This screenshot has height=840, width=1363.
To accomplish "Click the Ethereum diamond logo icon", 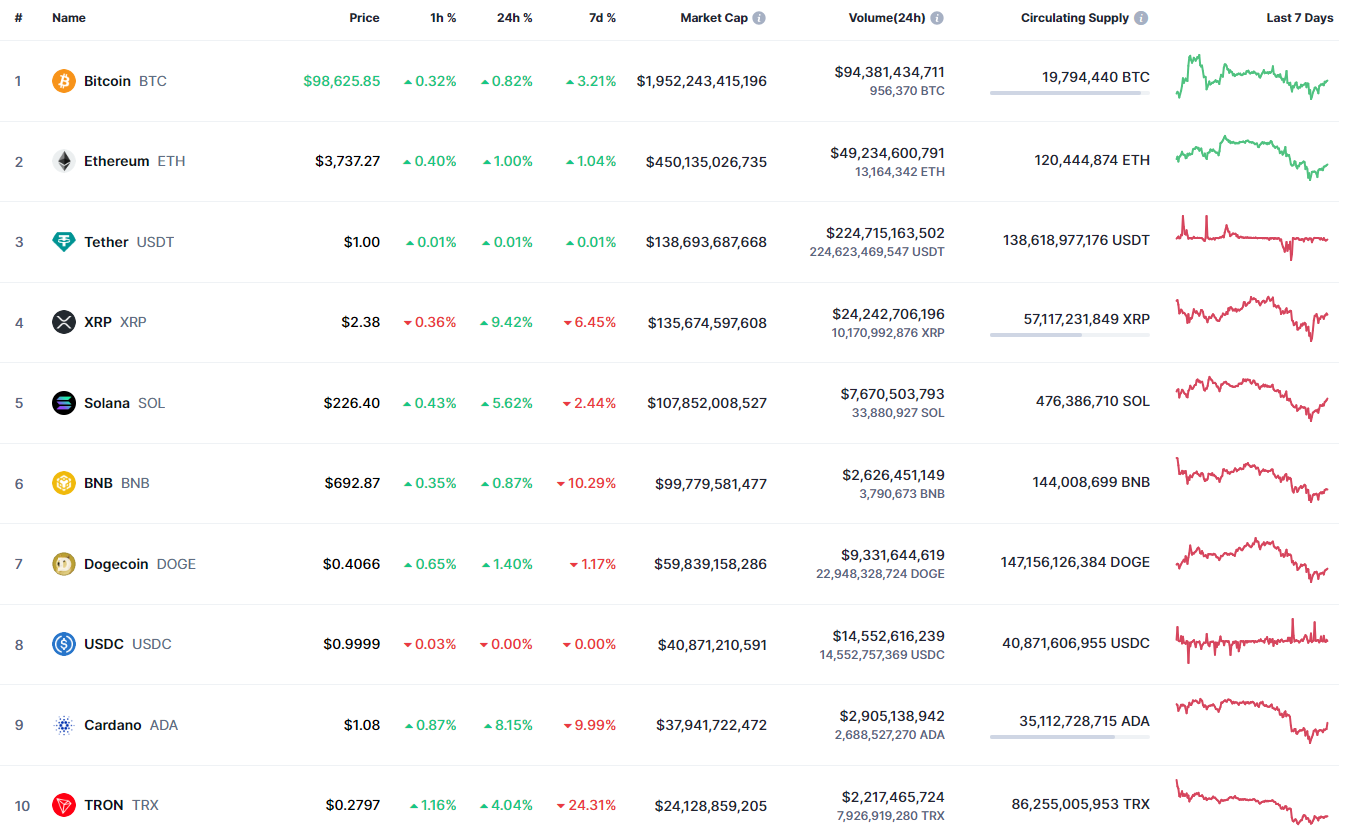I will (64, 161).
